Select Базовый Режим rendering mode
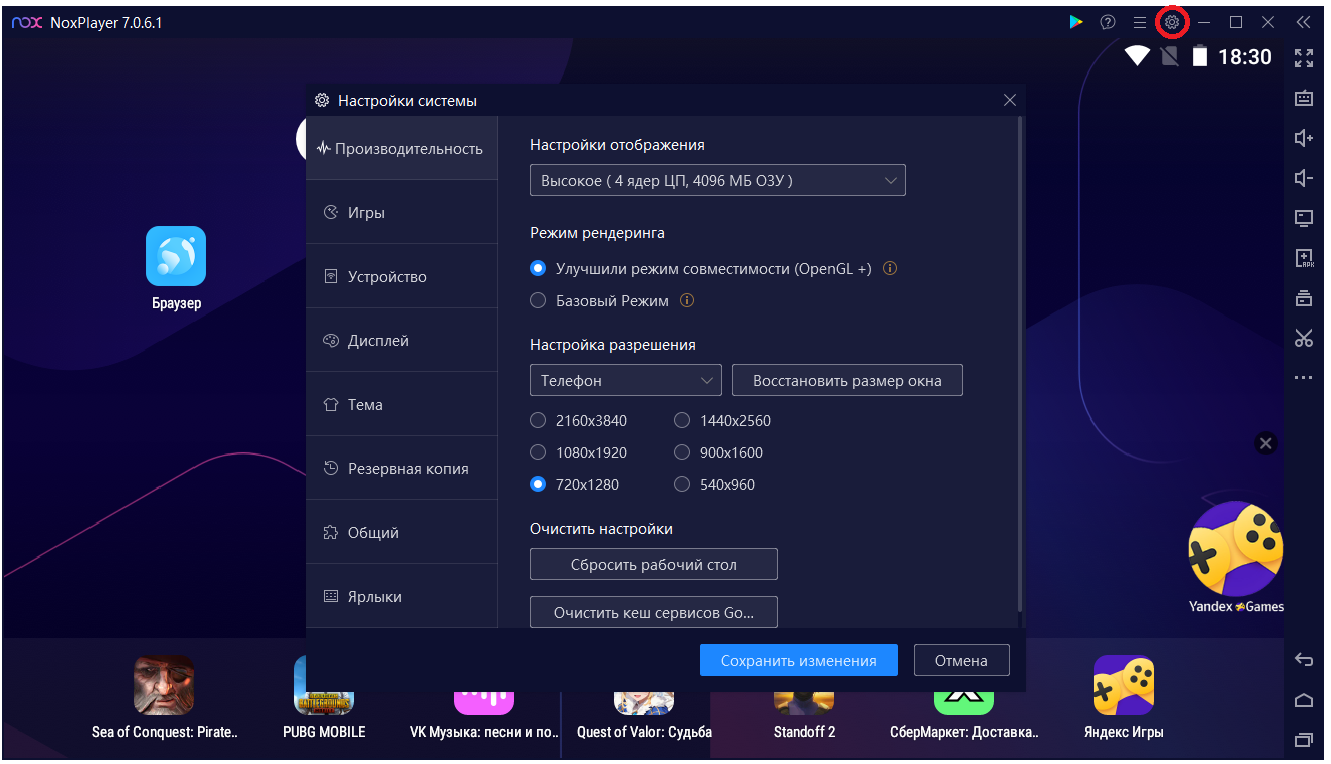 pos(538,300)
